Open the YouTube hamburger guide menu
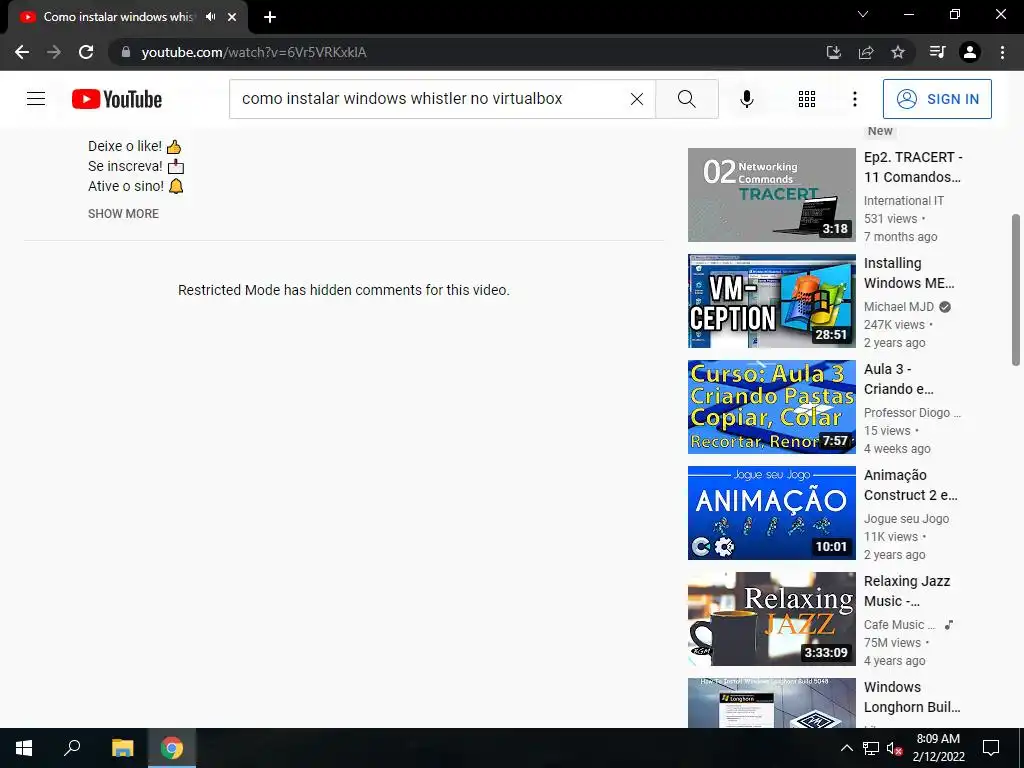This screenshot has height=768, width=1024. point(36,99)
